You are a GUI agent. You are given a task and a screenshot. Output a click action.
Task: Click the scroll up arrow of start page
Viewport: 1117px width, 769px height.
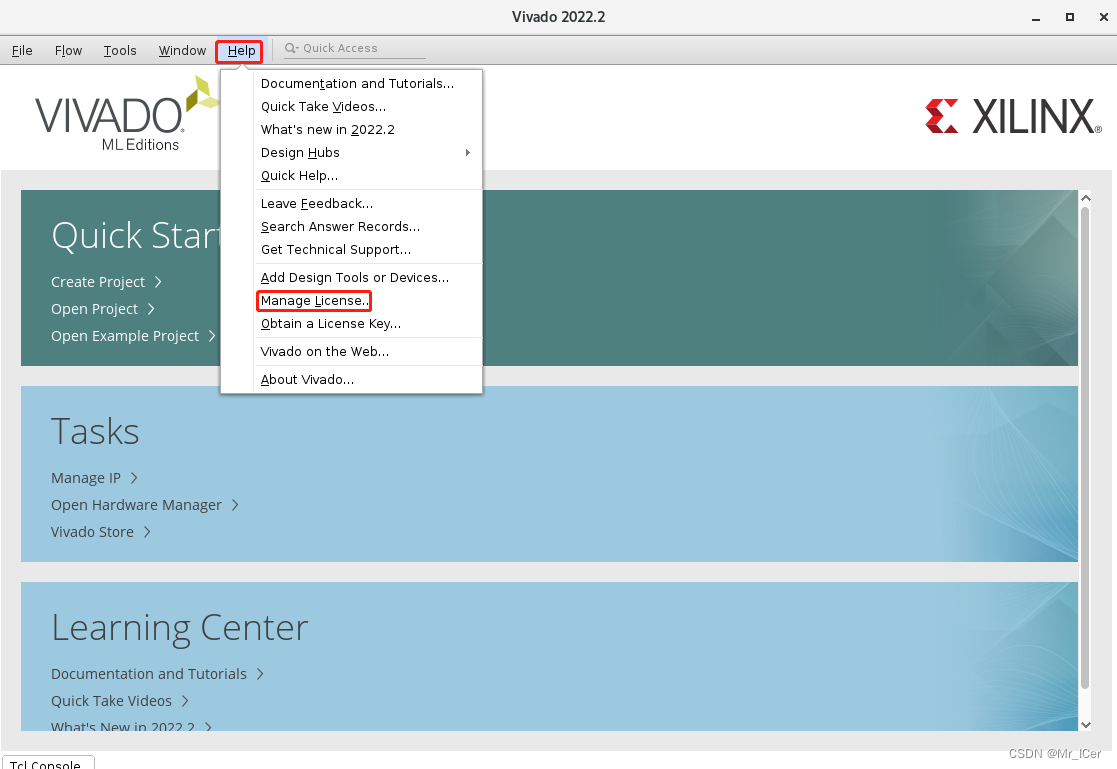(x=1086, y=197)
